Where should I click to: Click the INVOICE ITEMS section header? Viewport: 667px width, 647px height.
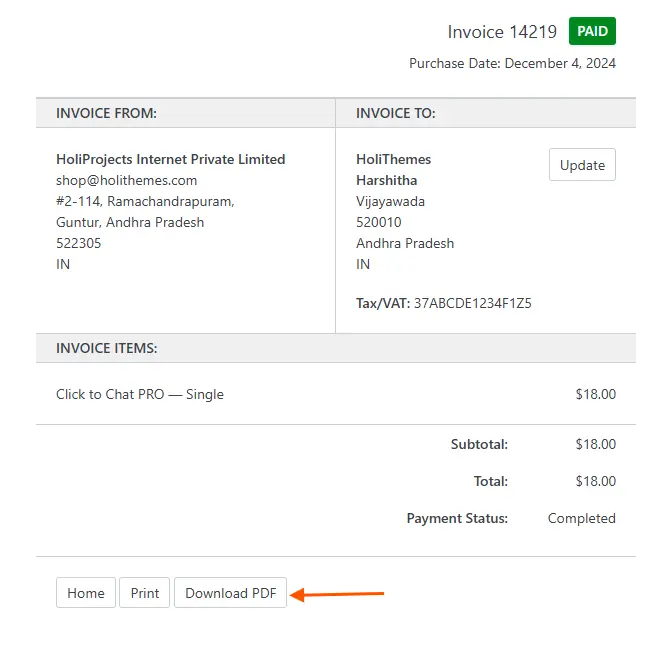click(106, 348)
